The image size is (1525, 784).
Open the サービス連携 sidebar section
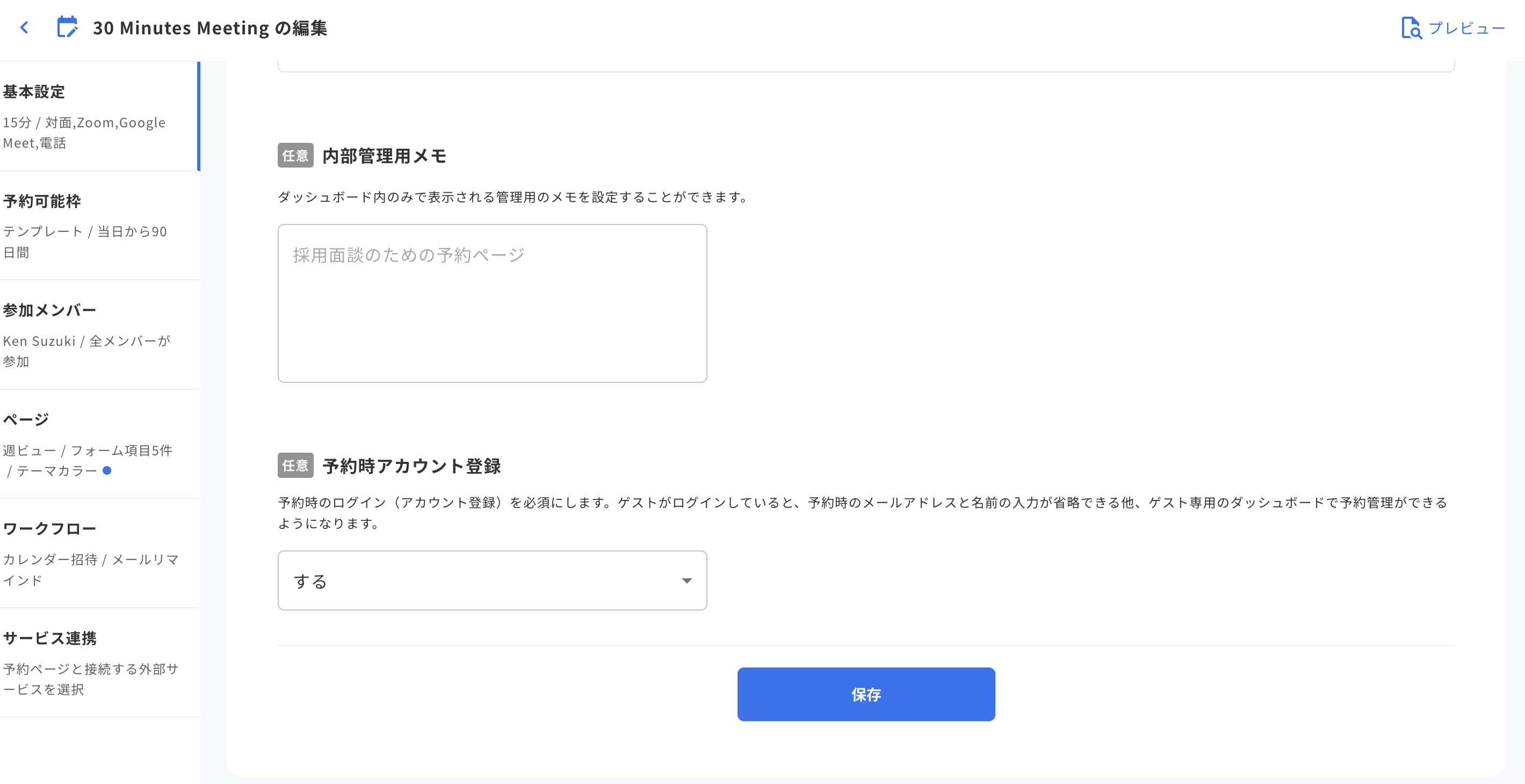pyautogui.click(x=99, y=663)
